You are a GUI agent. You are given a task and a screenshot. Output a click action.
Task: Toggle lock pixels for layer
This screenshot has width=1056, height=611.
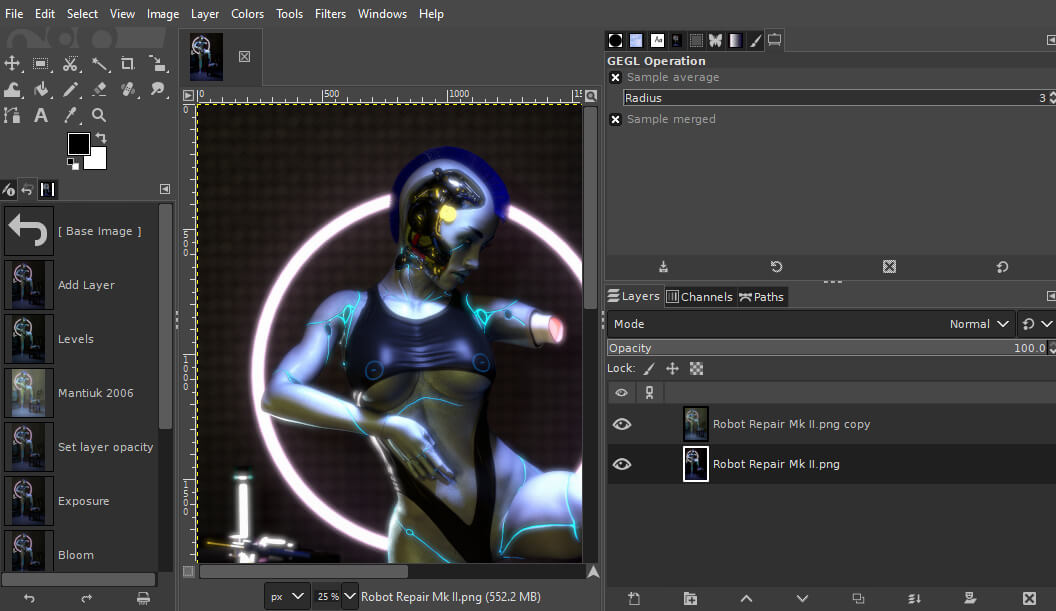tap(649, 368)
